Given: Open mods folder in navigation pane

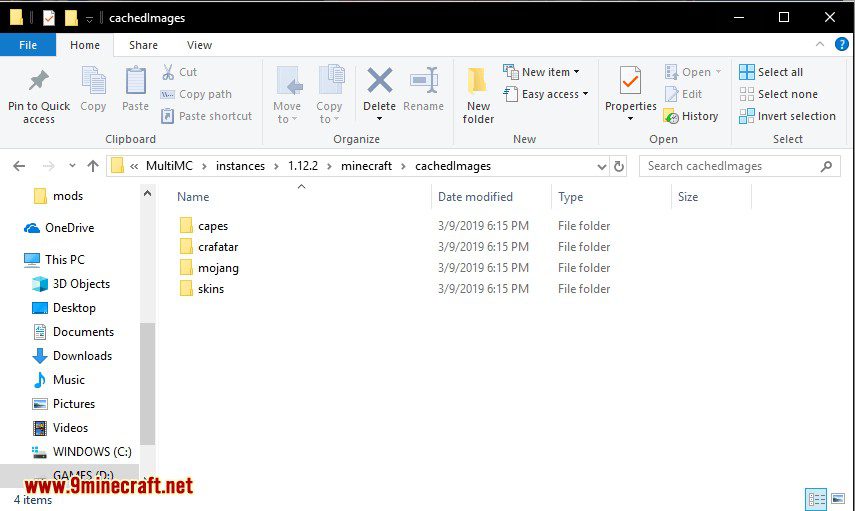Looking at the screenshot, I should click(58, 196).
